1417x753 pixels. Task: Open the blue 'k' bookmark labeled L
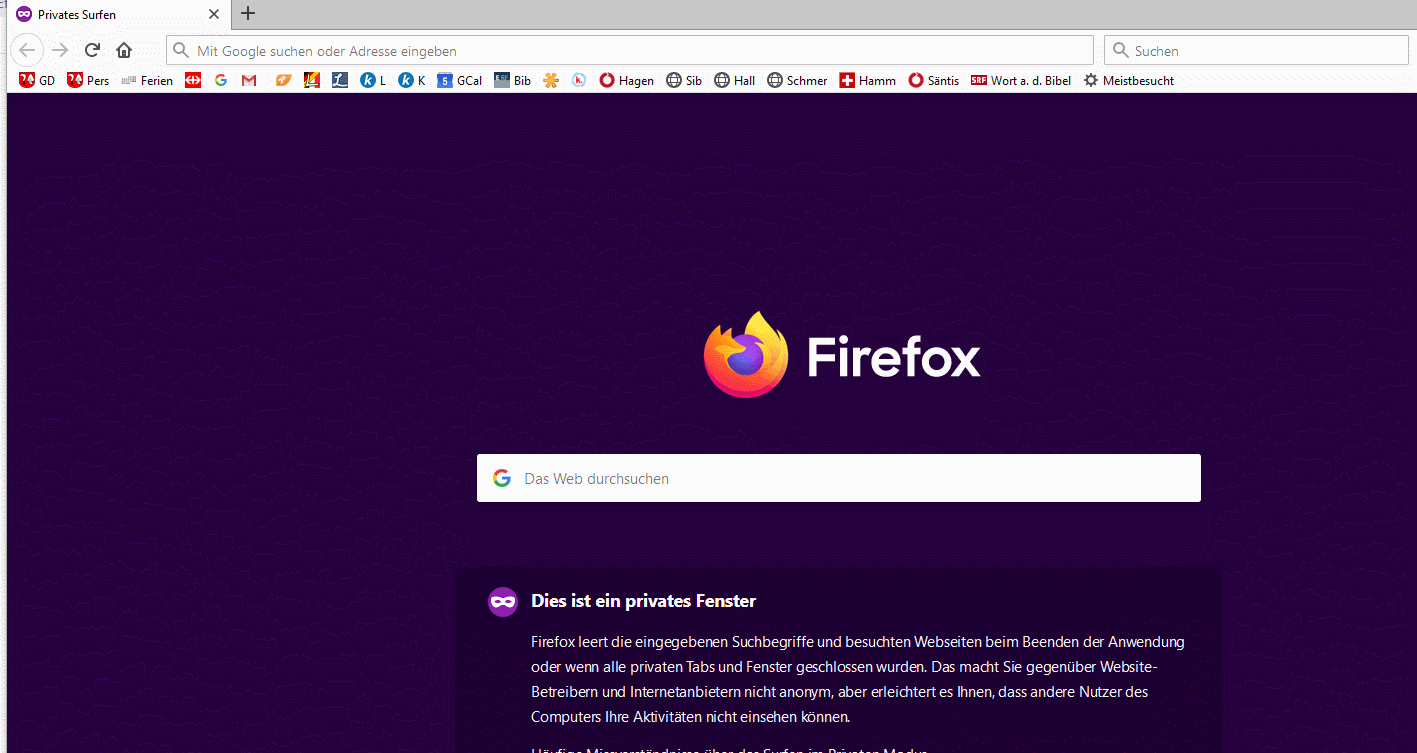(x=373, y=81)
